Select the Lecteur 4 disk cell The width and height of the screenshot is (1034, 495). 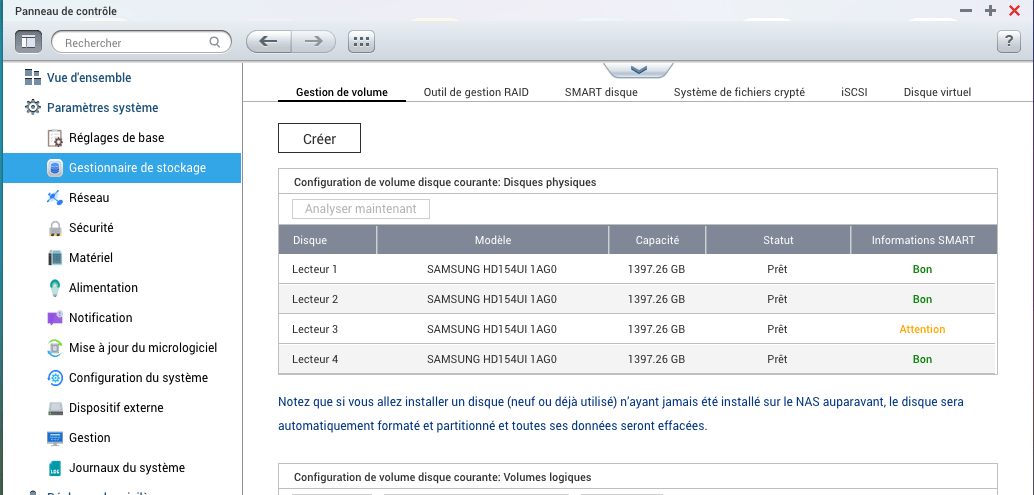(315, 360)
